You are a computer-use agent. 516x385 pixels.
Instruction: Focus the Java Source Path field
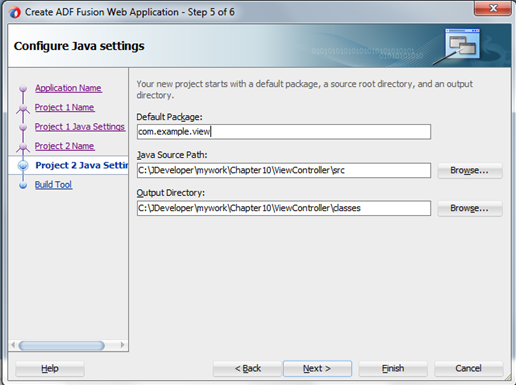tap(284, 170)
